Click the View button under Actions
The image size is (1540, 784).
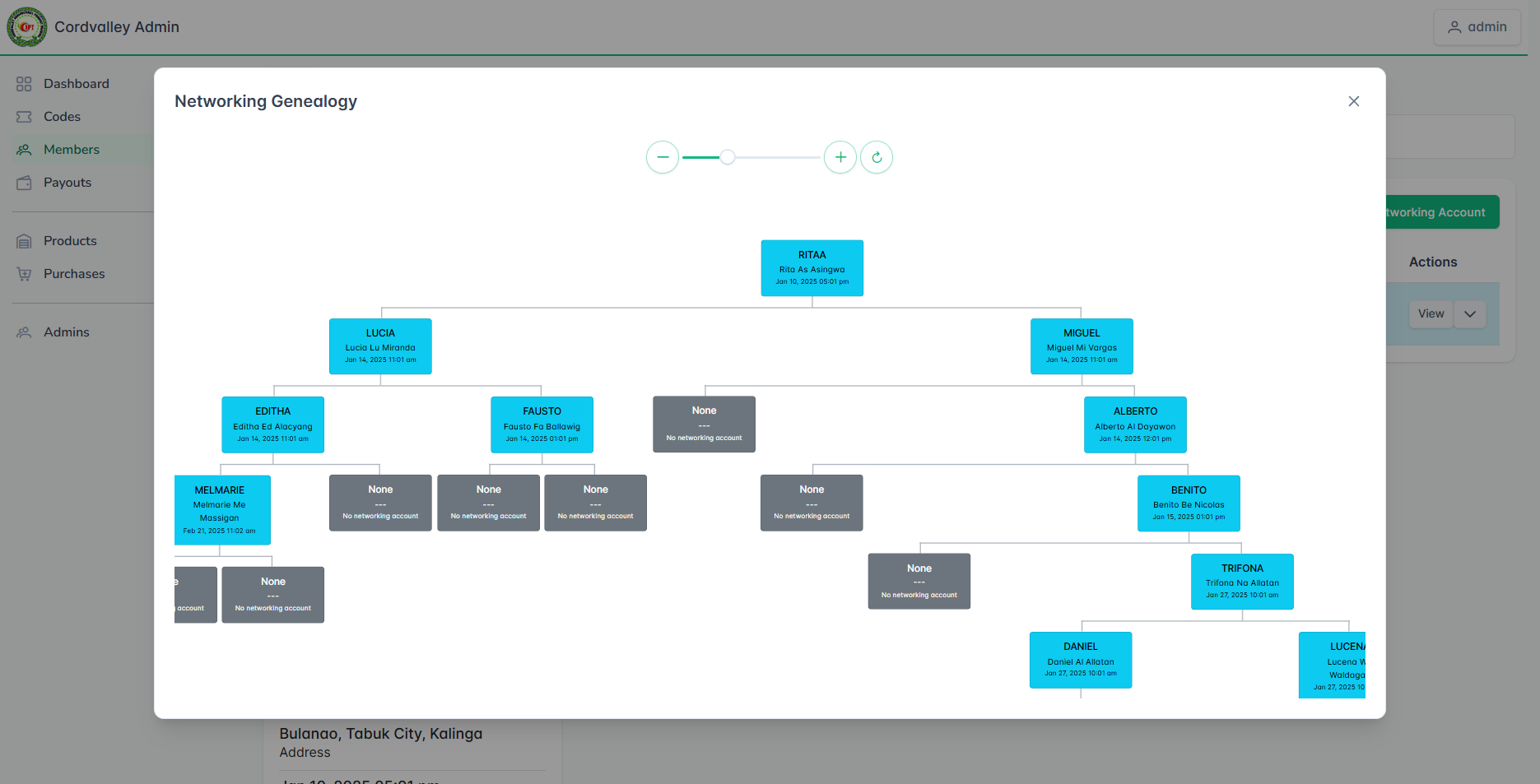coord(1431,313)
